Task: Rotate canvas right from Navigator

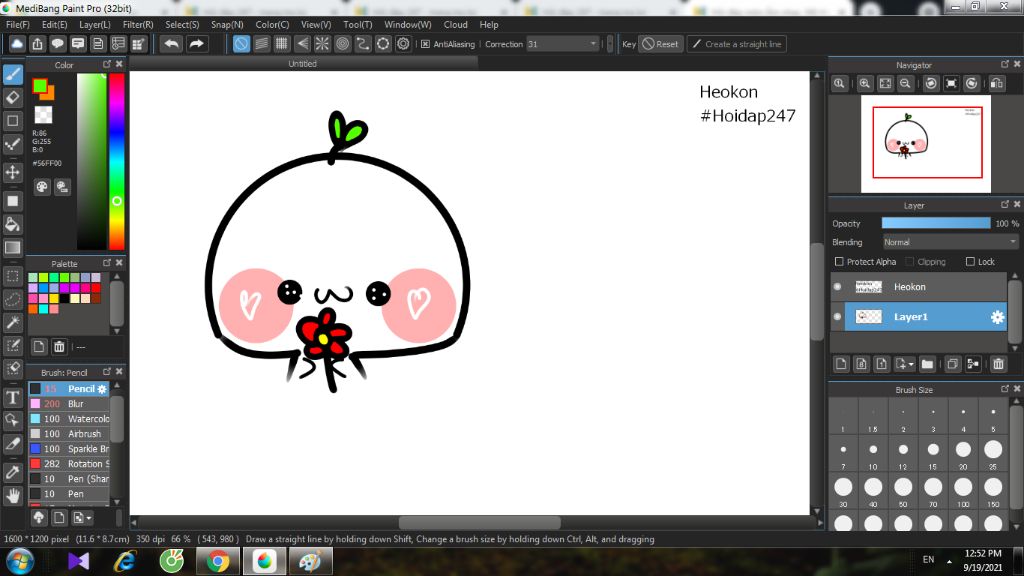Action: click(x=972, y=84)
